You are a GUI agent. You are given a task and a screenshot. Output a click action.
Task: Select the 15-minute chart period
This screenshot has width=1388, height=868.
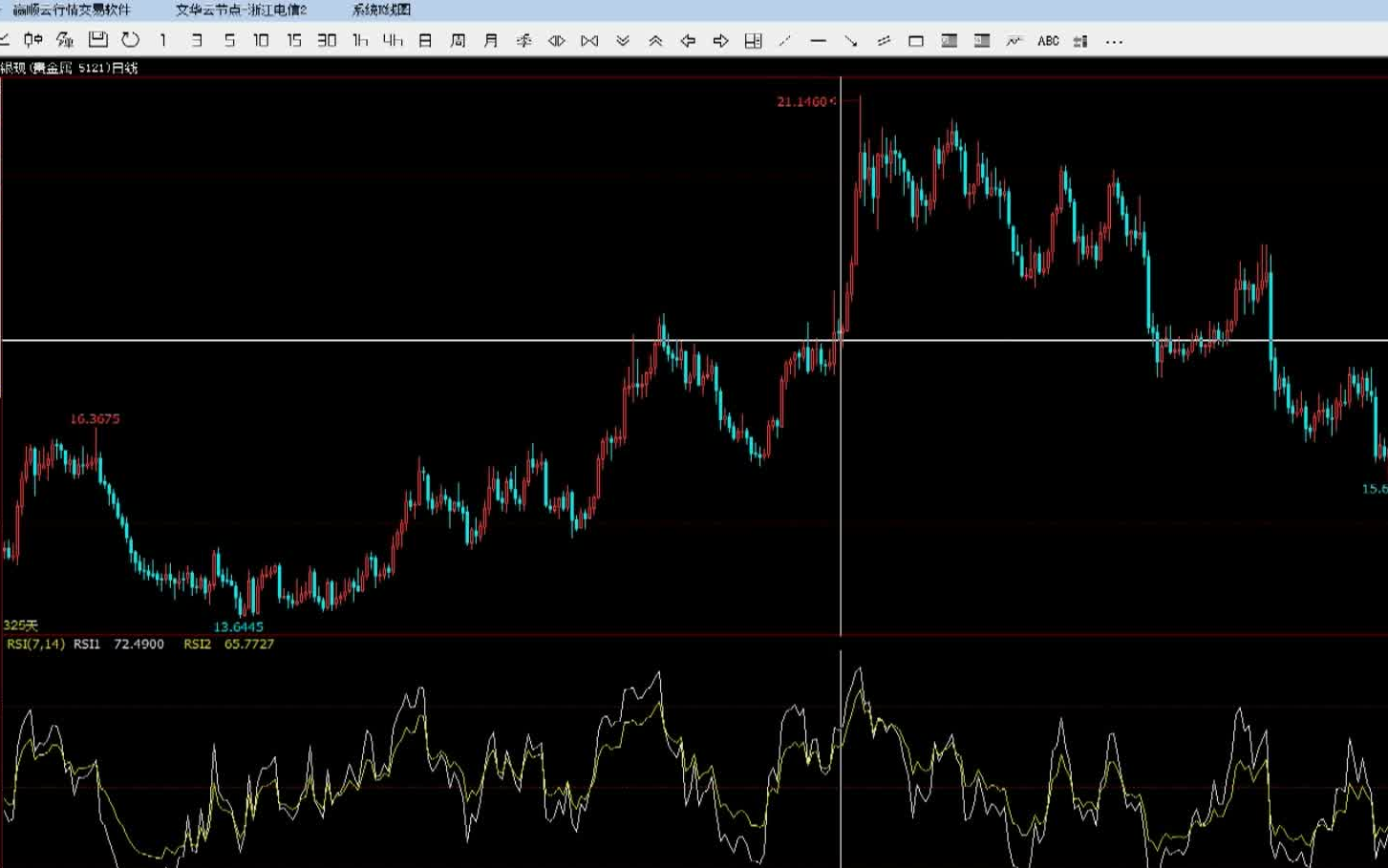(x=294, y=40)
